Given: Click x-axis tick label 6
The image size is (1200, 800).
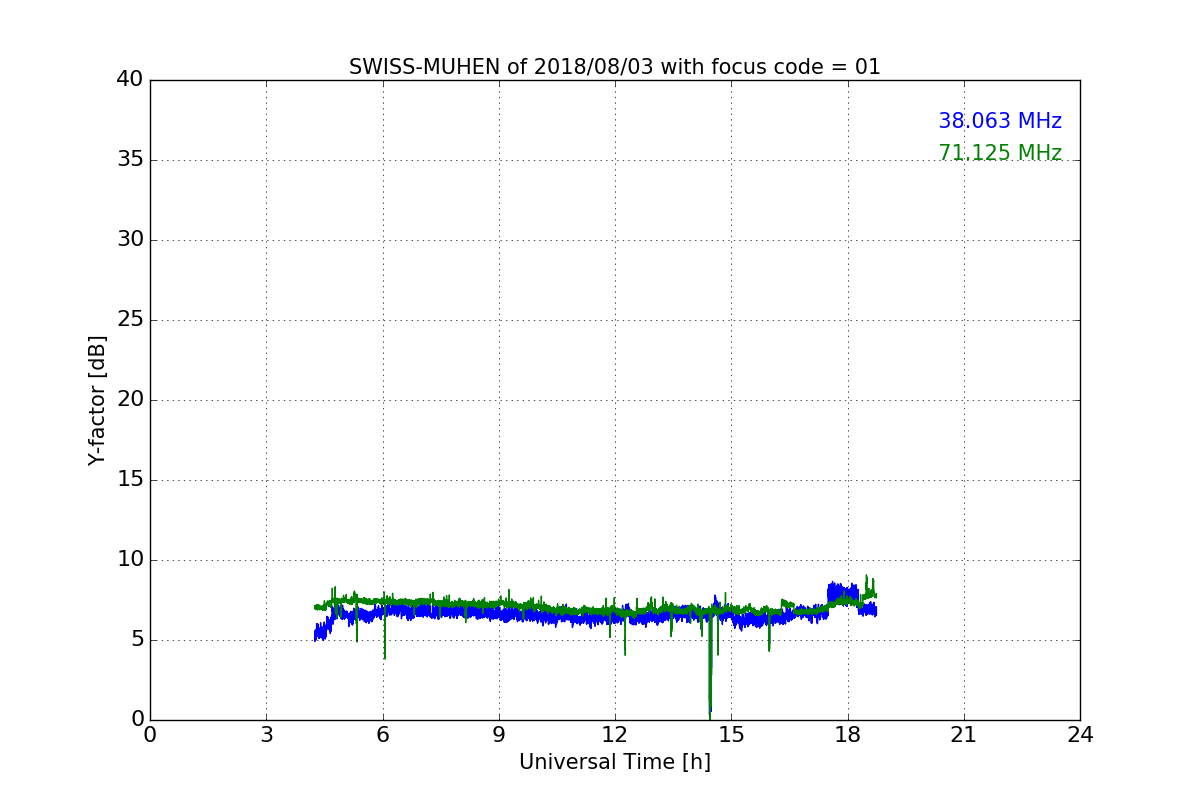Looking at the screenshot, I should click(382, 734).
